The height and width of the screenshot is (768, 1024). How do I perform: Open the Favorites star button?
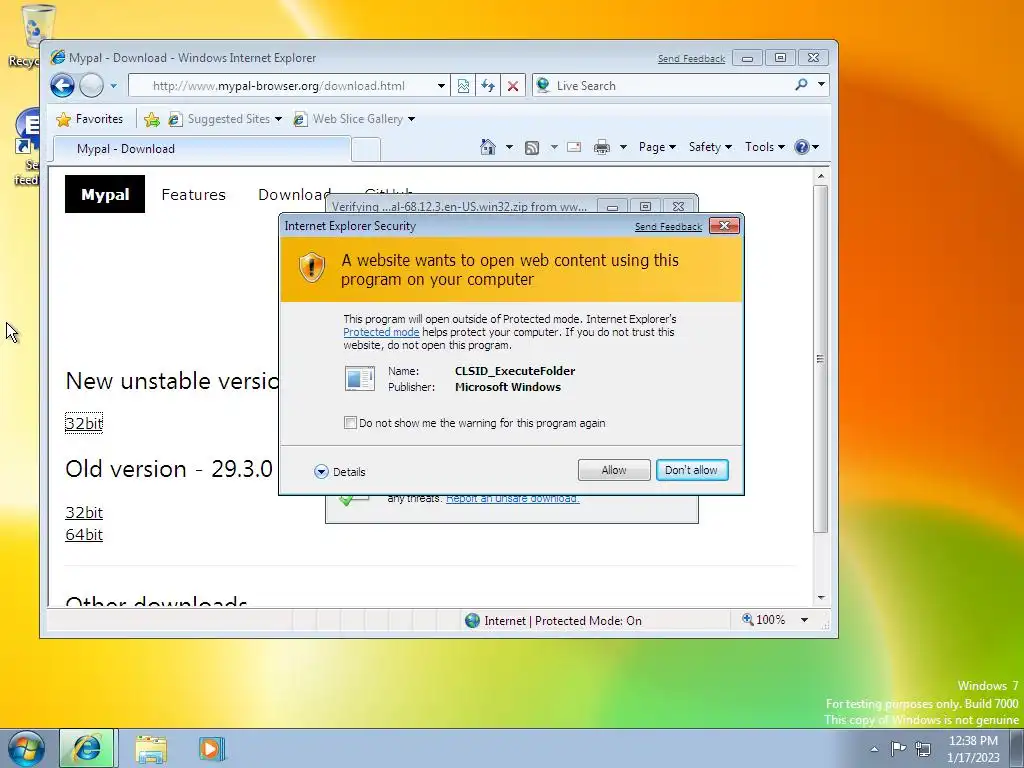(90, 119)
